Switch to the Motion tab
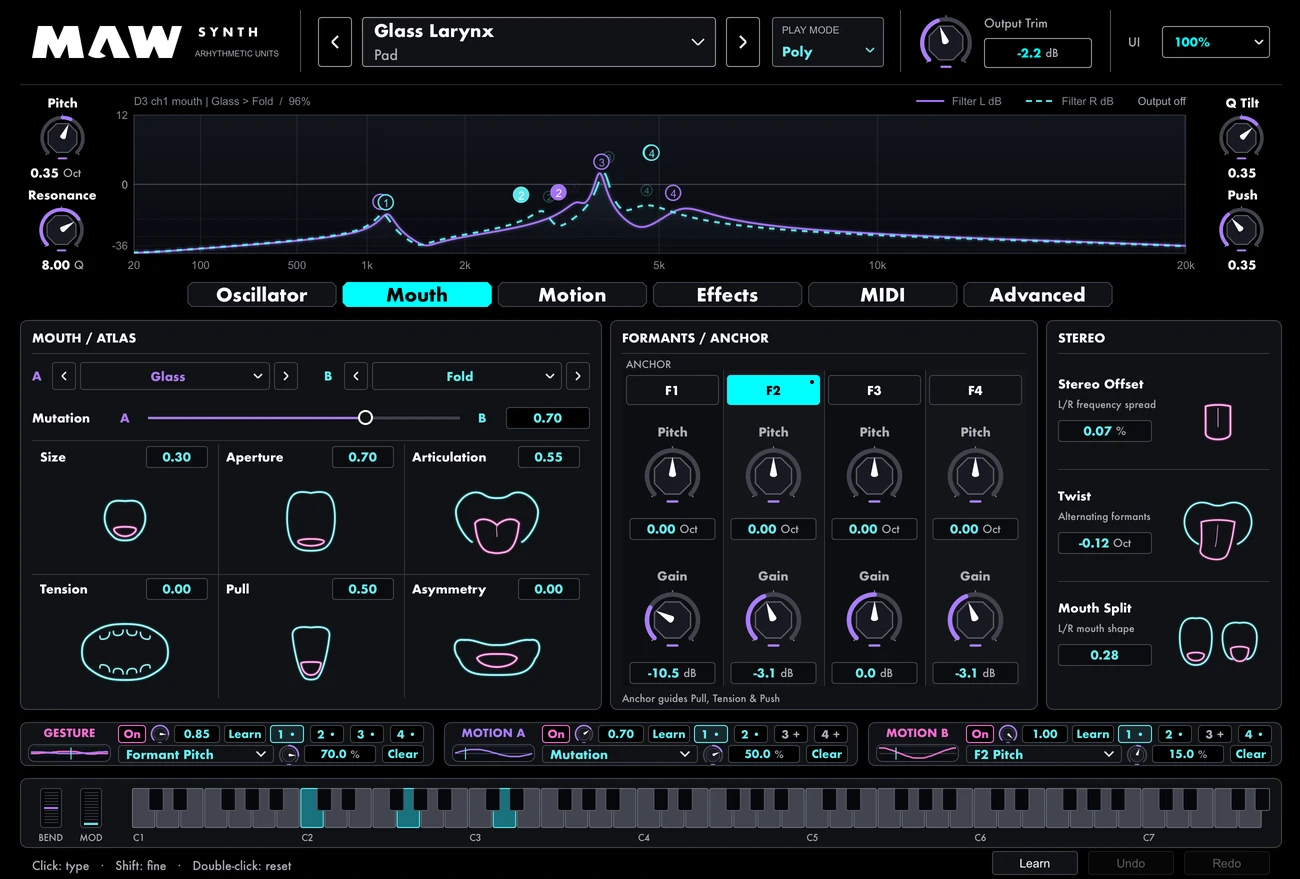This screenshot has width=1300, height=879. 572,295
